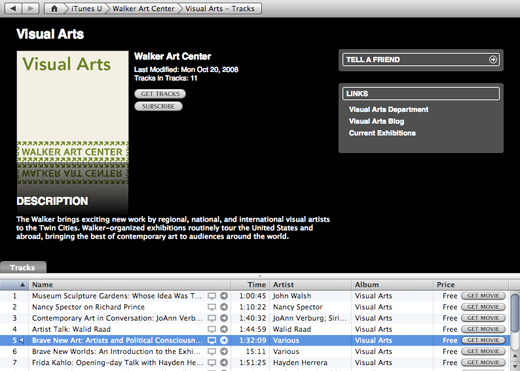The height and width of the screenshot is (371, 520).
Task: Open the Visual Arts Department link
Action: (388, 109)
